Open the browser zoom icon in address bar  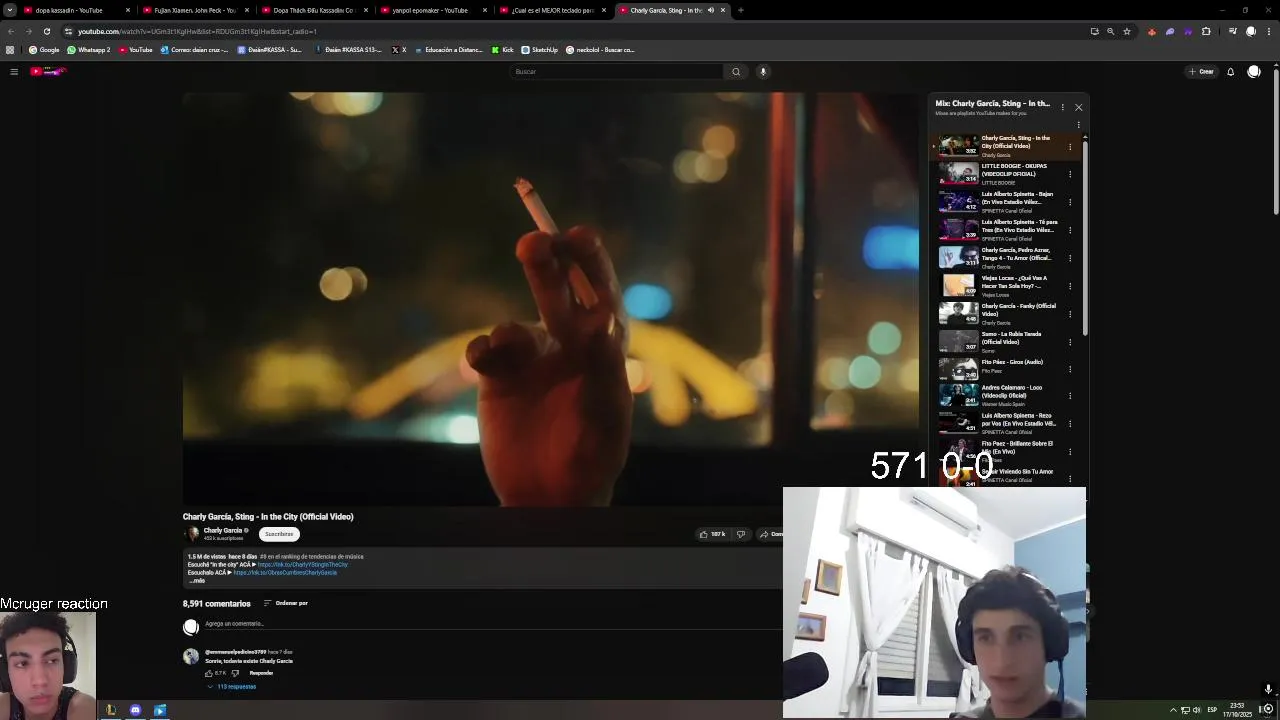(1110, 31)
